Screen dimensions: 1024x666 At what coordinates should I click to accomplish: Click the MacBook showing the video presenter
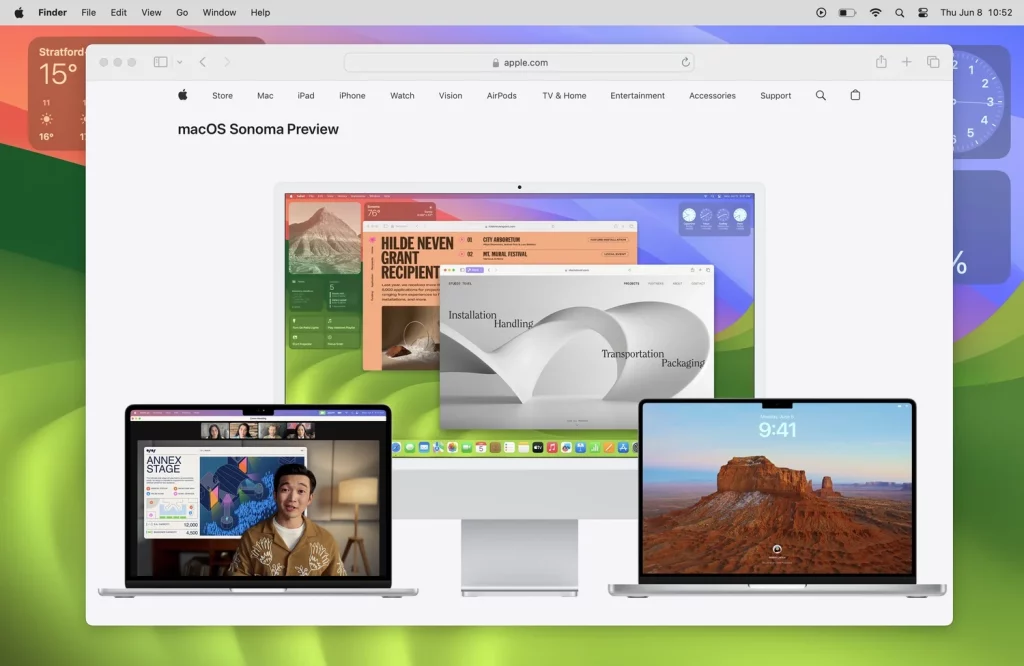point(258,500)
